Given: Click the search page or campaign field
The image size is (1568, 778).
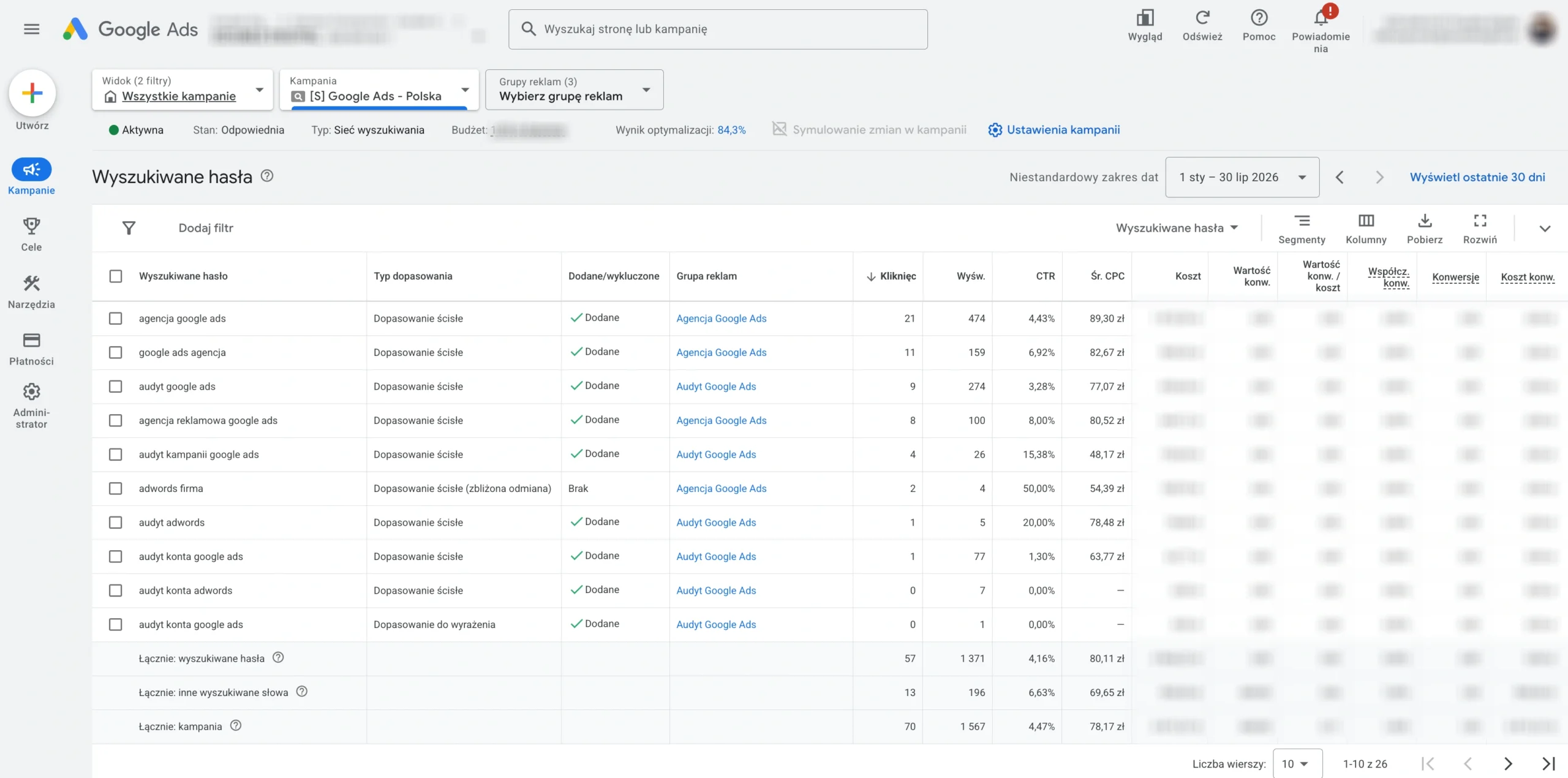Looking at the screenshot, I should (x=718, y=29).
